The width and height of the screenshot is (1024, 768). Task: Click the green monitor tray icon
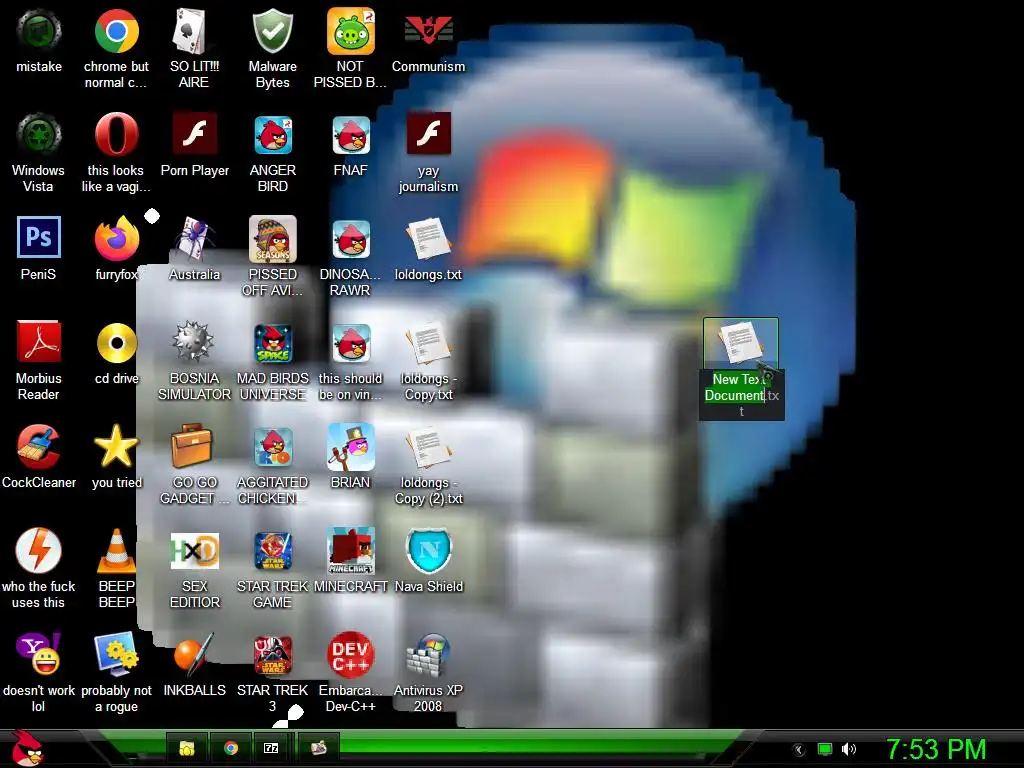pos(825,749)
